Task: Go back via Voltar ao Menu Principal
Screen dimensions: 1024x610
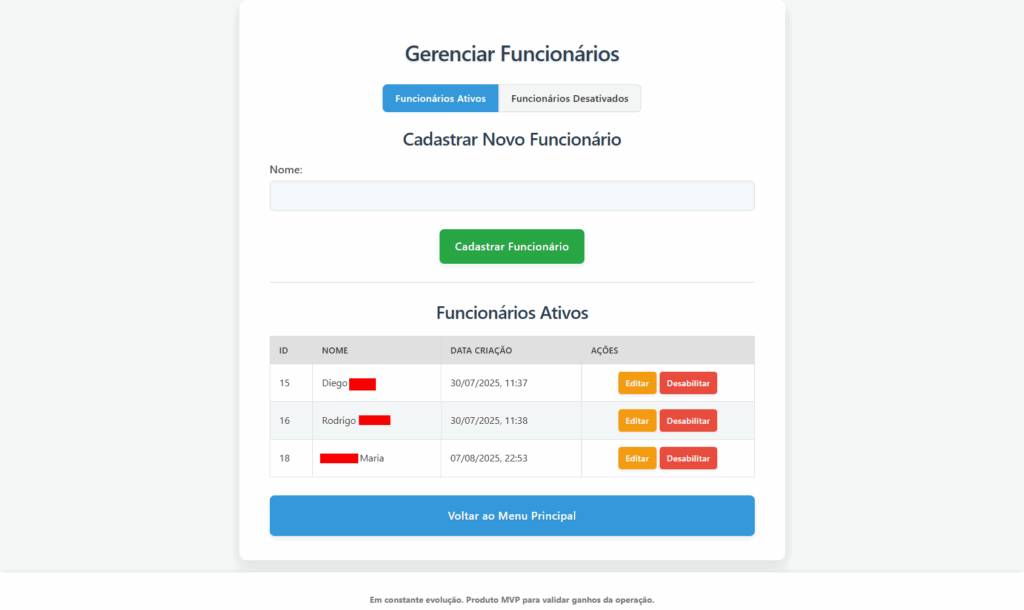Action: tap(511, 516)
